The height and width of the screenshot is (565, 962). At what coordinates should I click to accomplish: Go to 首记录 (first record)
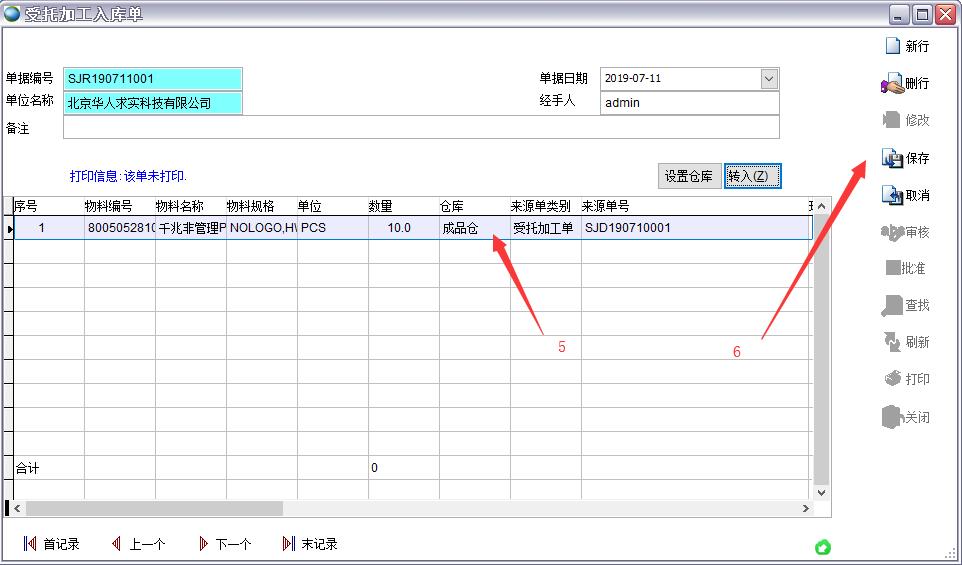coord(30,544)
